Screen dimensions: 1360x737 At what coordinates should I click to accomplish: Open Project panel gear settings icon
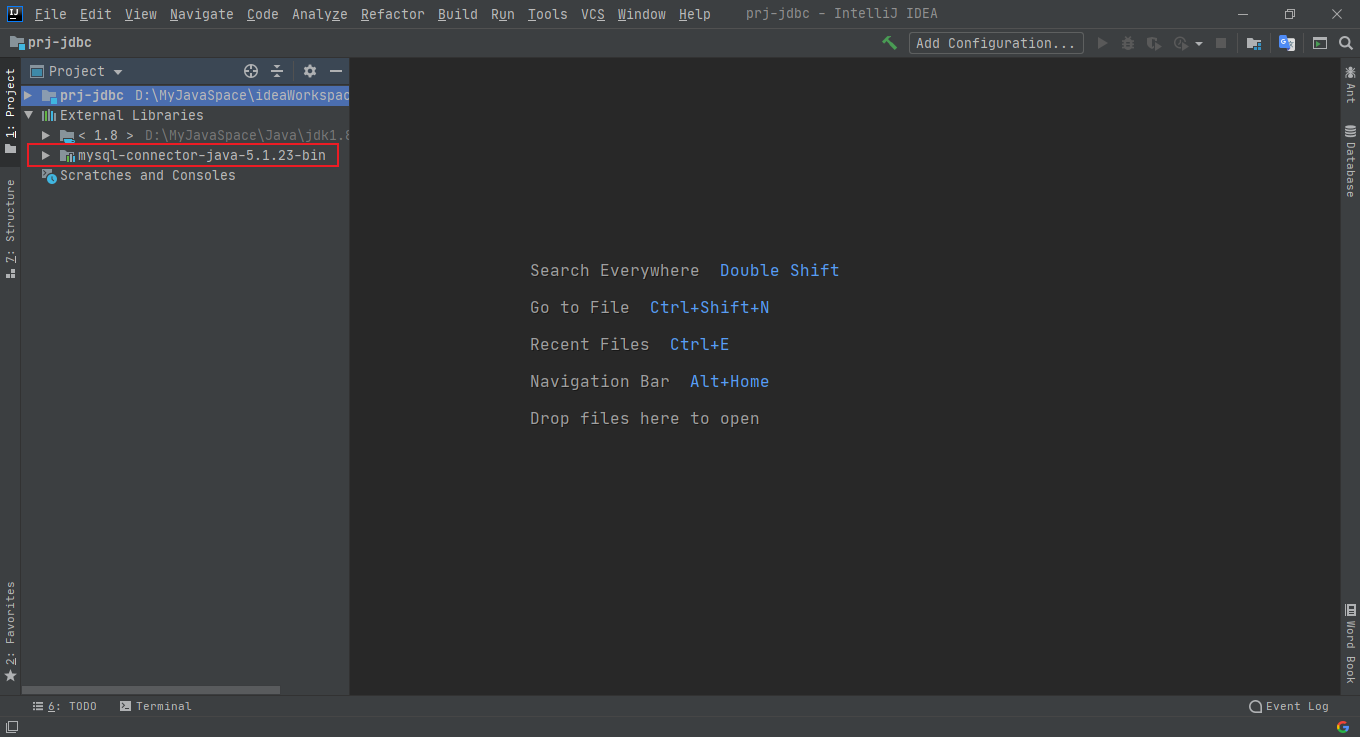(310, 71)
